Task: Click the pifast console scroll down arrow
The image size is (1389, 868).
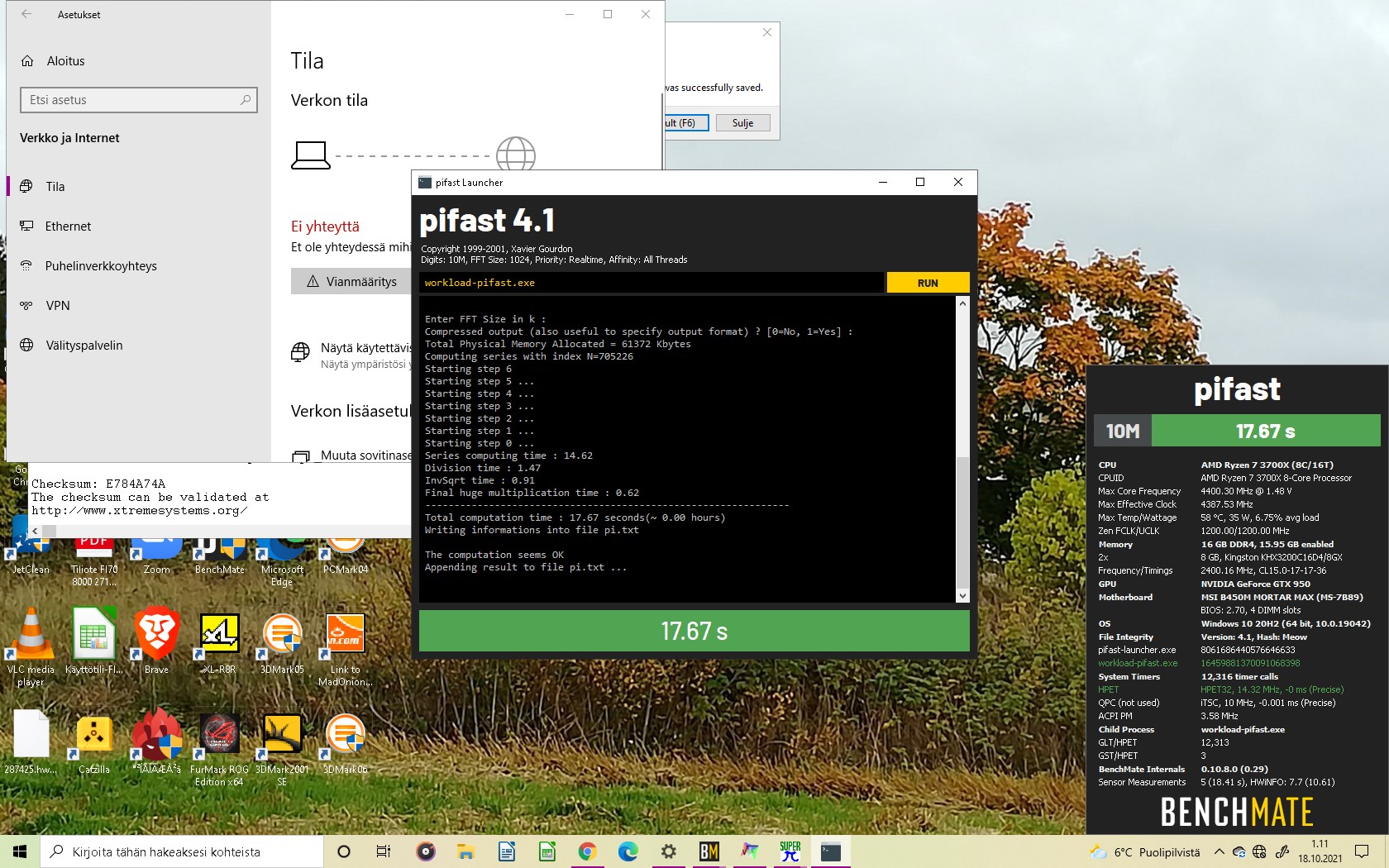Action: tap(962, 595)
